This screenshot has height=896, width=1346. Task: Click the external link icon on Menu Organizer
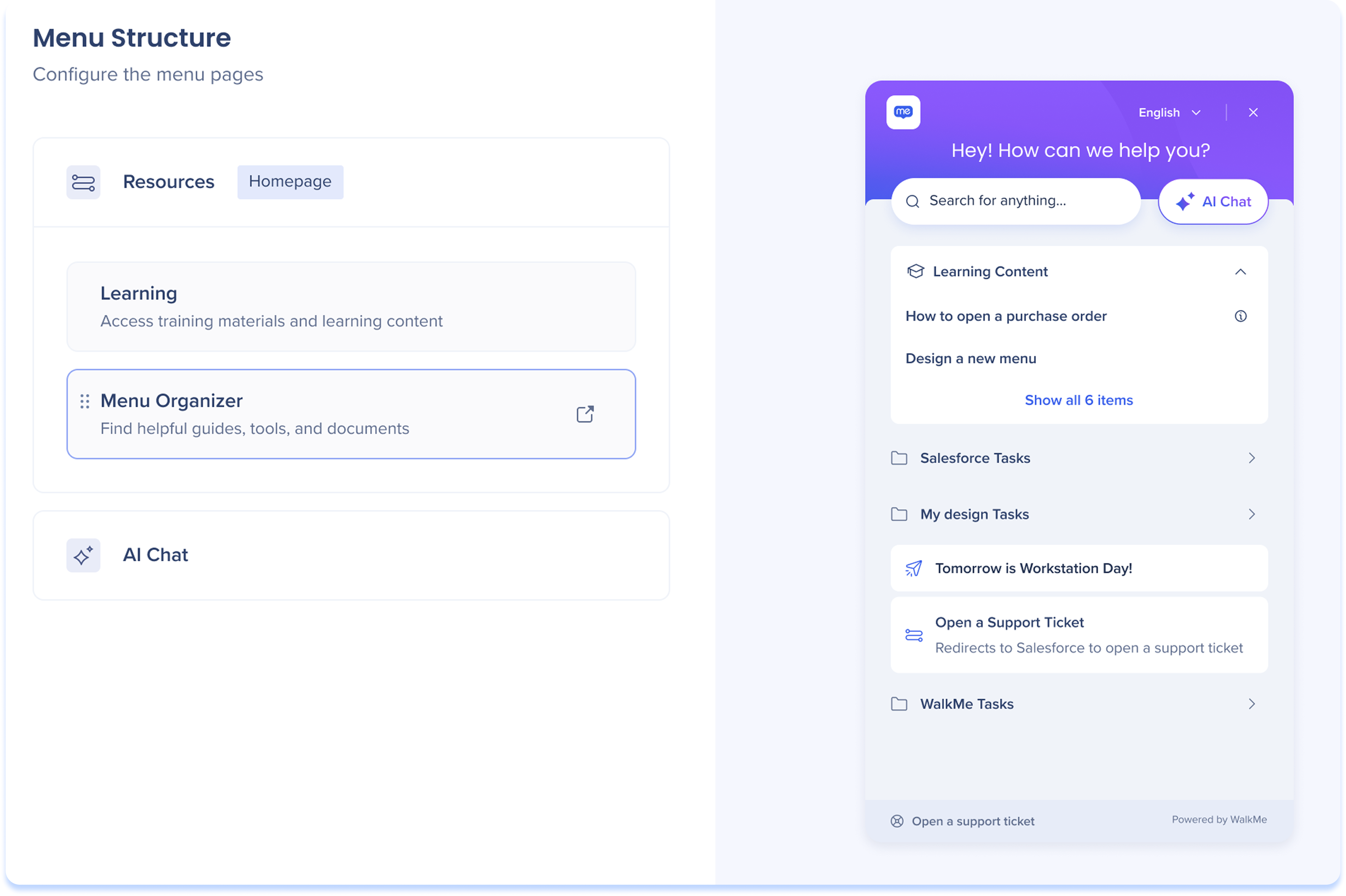click(585, 414)
